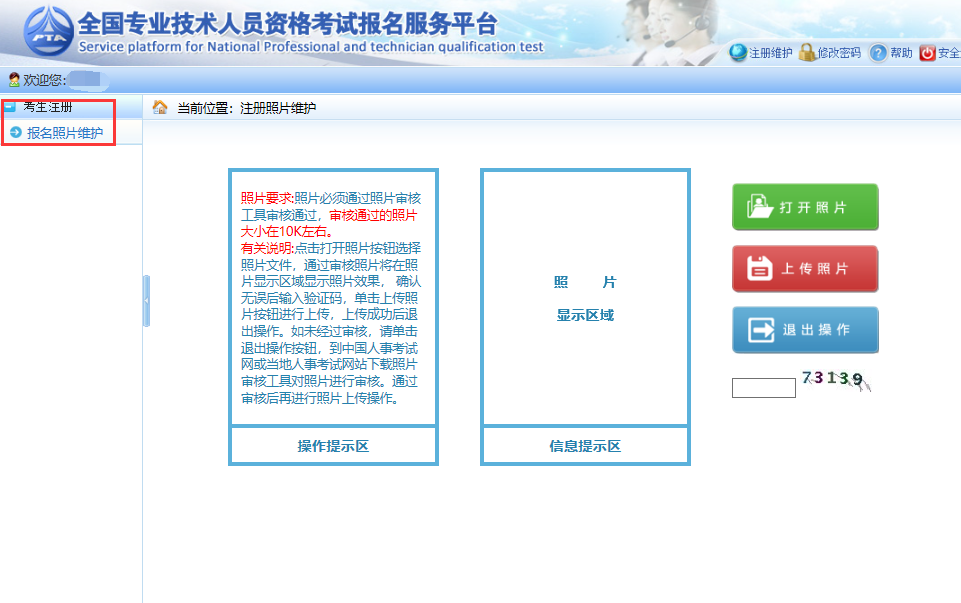Toggle the sidebar splitter handle

coord(146,301)
